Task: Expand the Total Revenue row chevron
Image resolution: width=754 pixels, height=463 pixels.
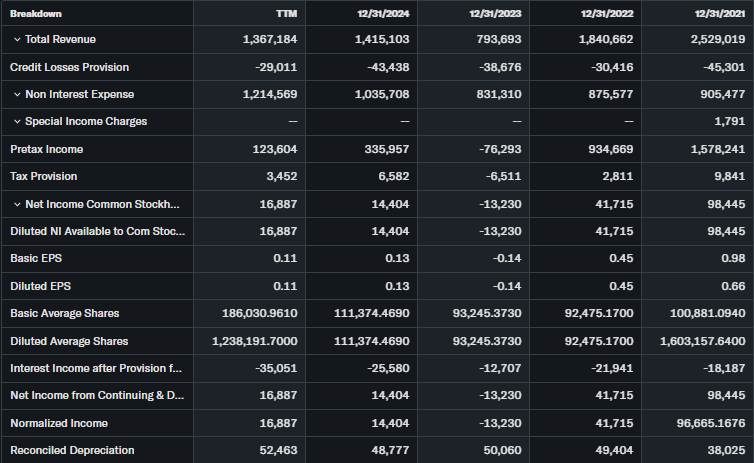Action: pos(17,39)
